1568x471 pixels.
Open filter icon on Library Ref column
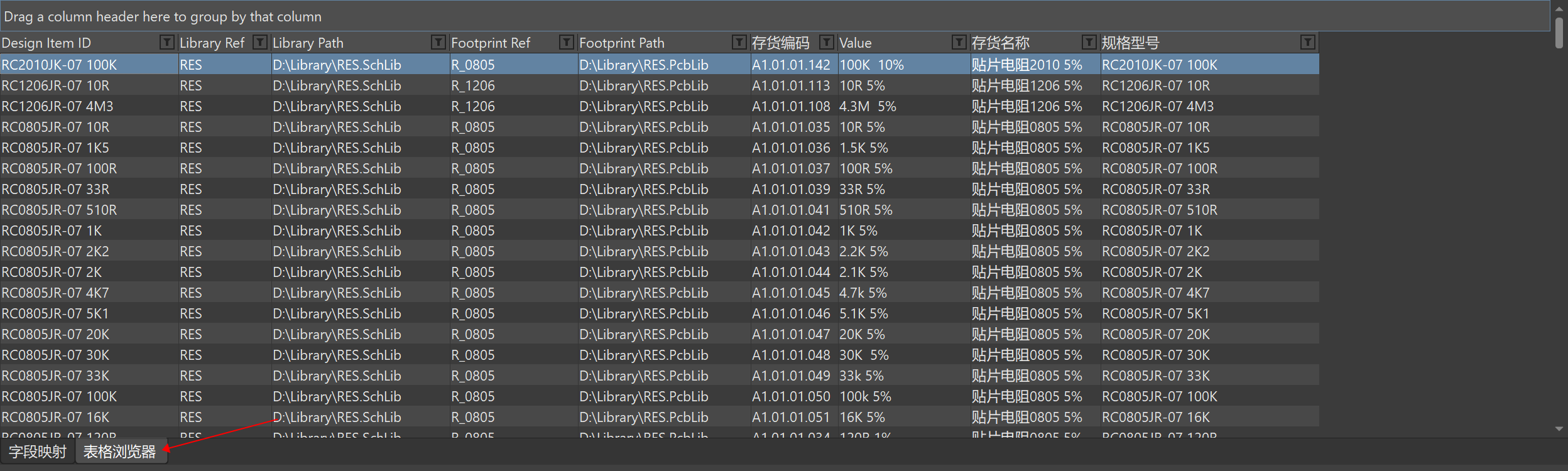point(259,42)
